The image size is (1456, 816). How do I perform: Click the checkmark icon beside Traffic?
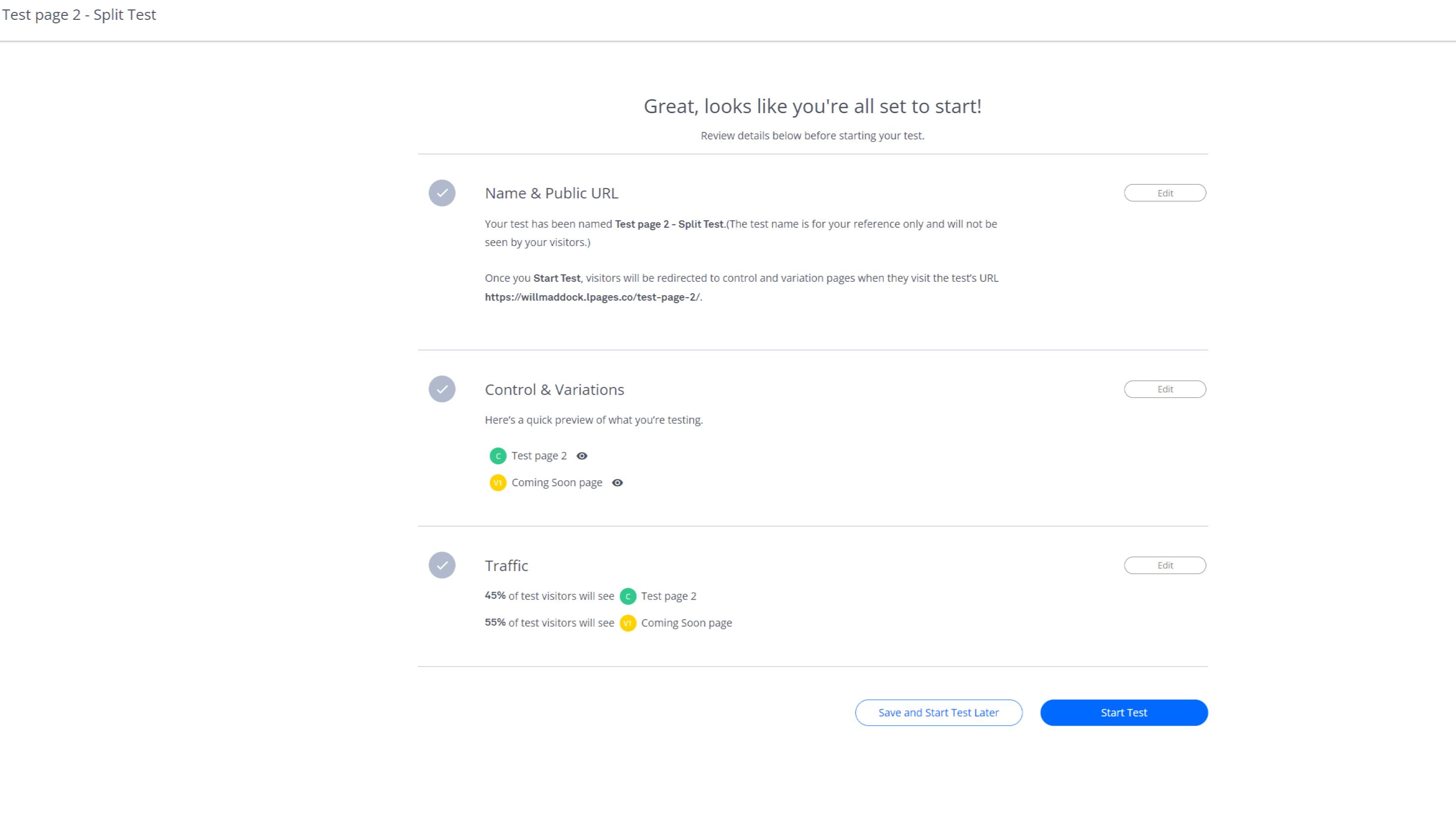[443, 565]
